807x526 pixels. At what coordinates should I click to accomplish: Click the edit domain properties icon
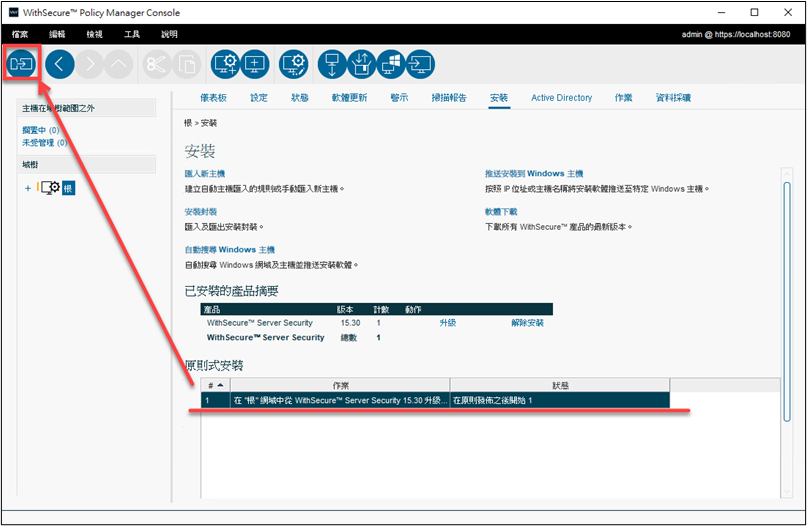[x=293, y=64]
